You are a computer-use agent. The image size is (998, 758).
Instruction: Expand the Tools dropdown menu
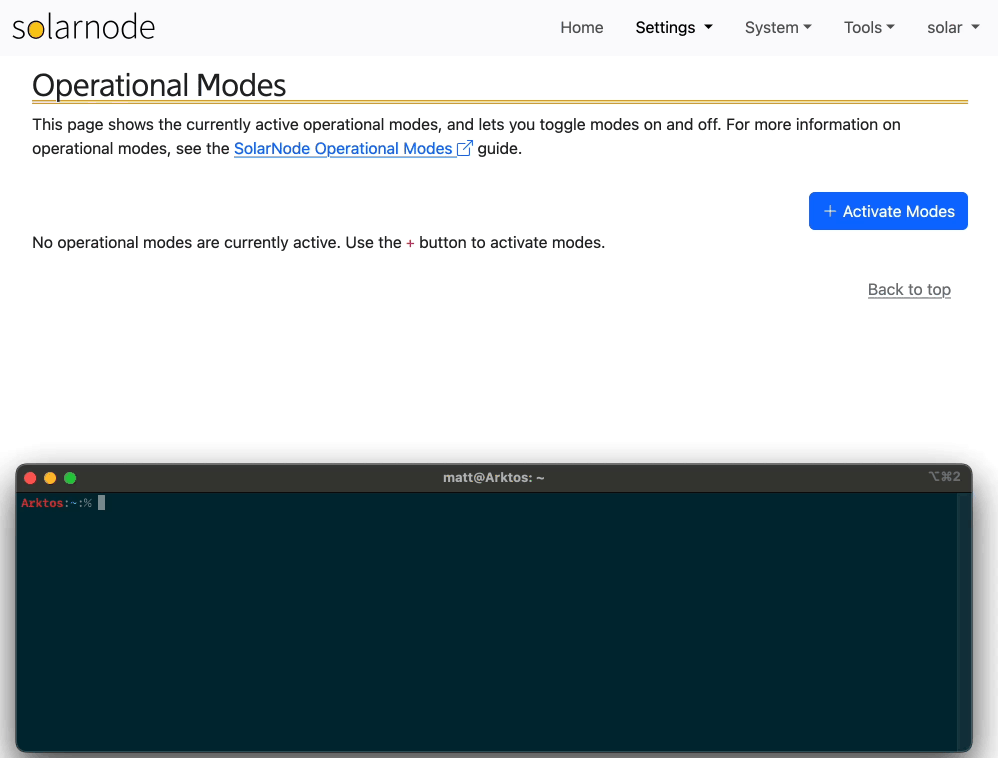pyautogui.click(x=869, y=27)
